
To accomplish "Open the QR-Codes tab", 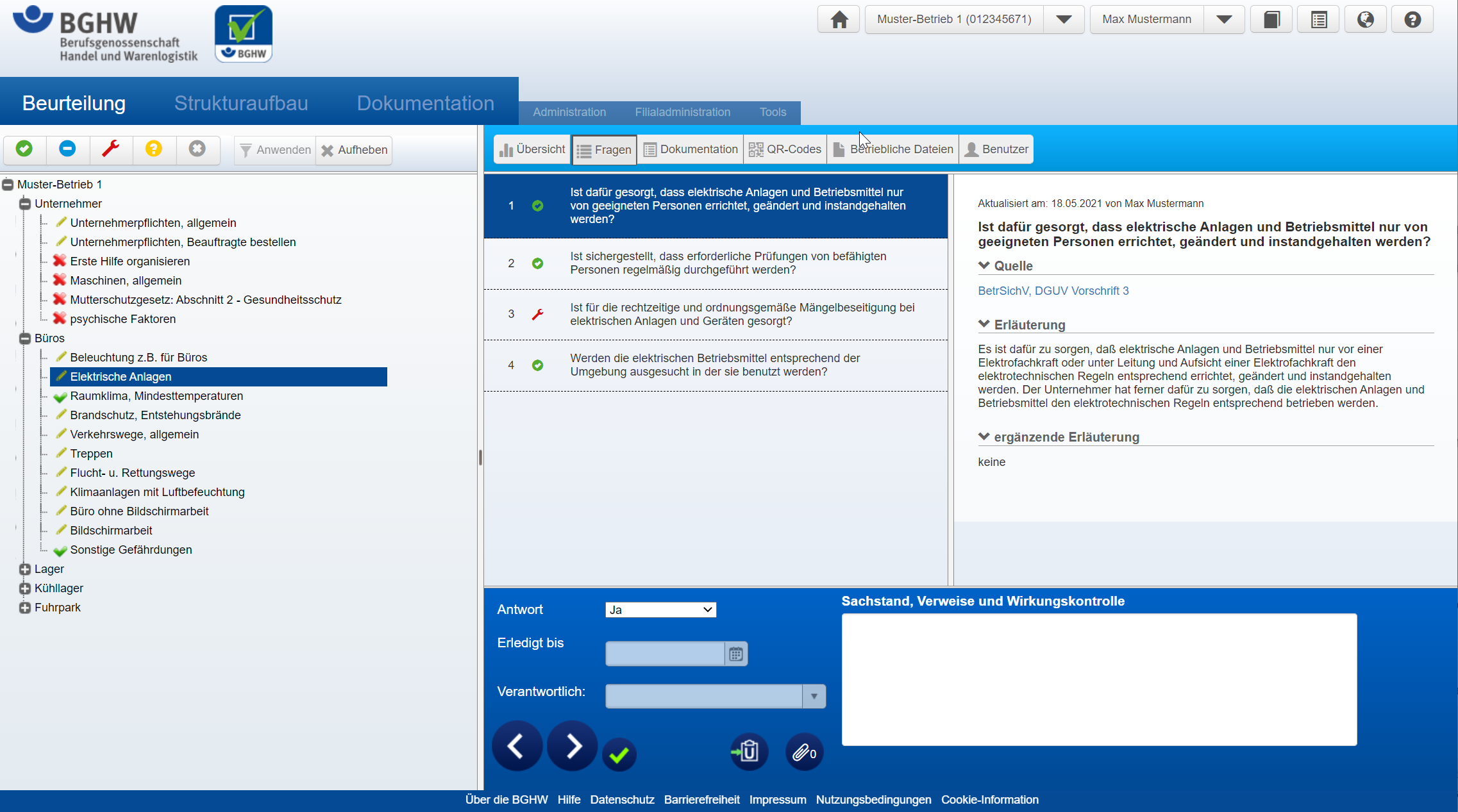I will [x=785, y=149].
